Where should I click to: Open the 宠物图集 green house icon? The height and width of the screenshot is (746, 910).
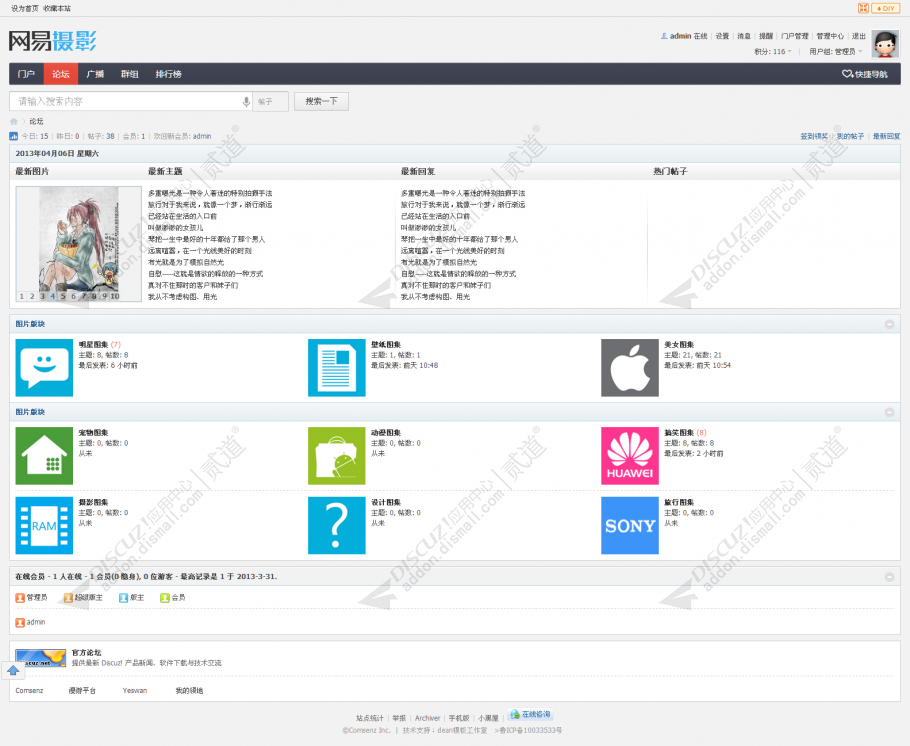click(44, 456)
